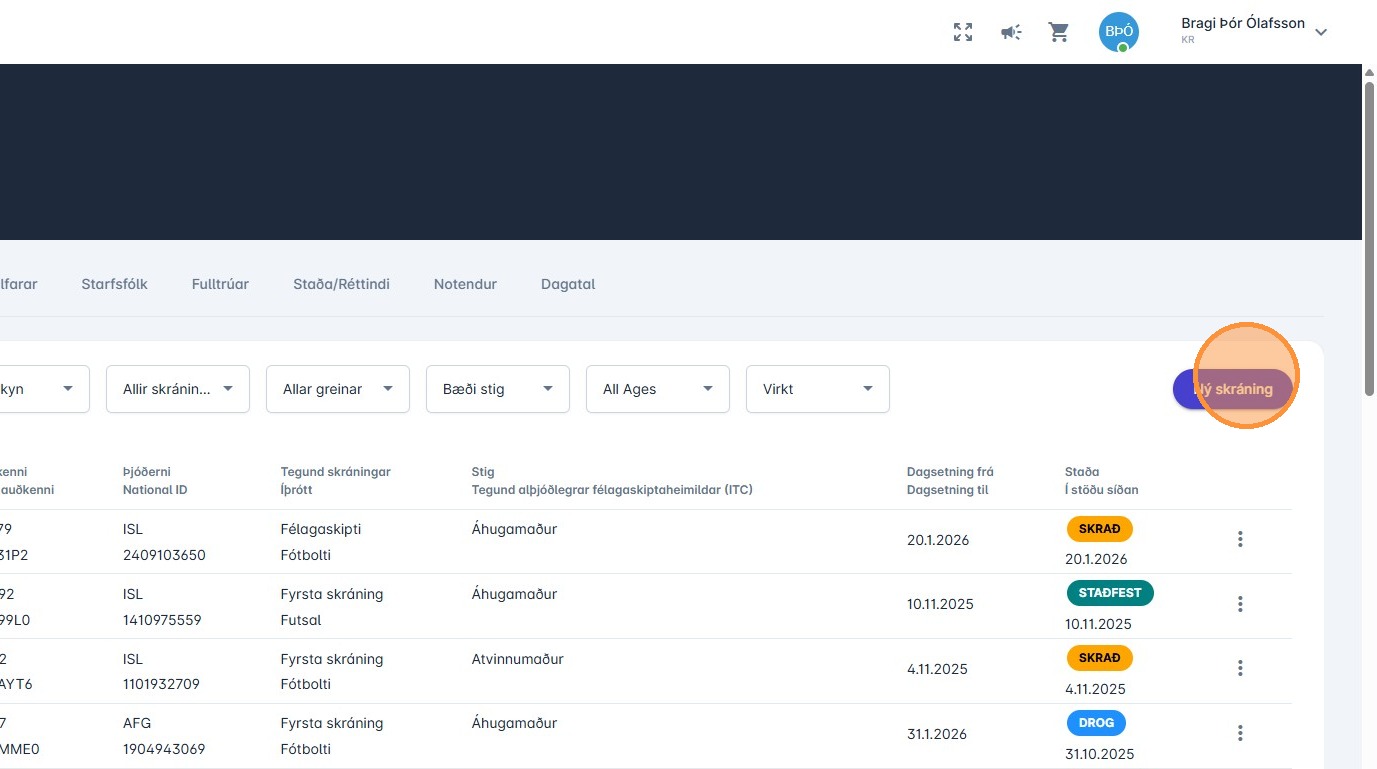Click the DRÖG status badge

click(x=1096, y=722)
